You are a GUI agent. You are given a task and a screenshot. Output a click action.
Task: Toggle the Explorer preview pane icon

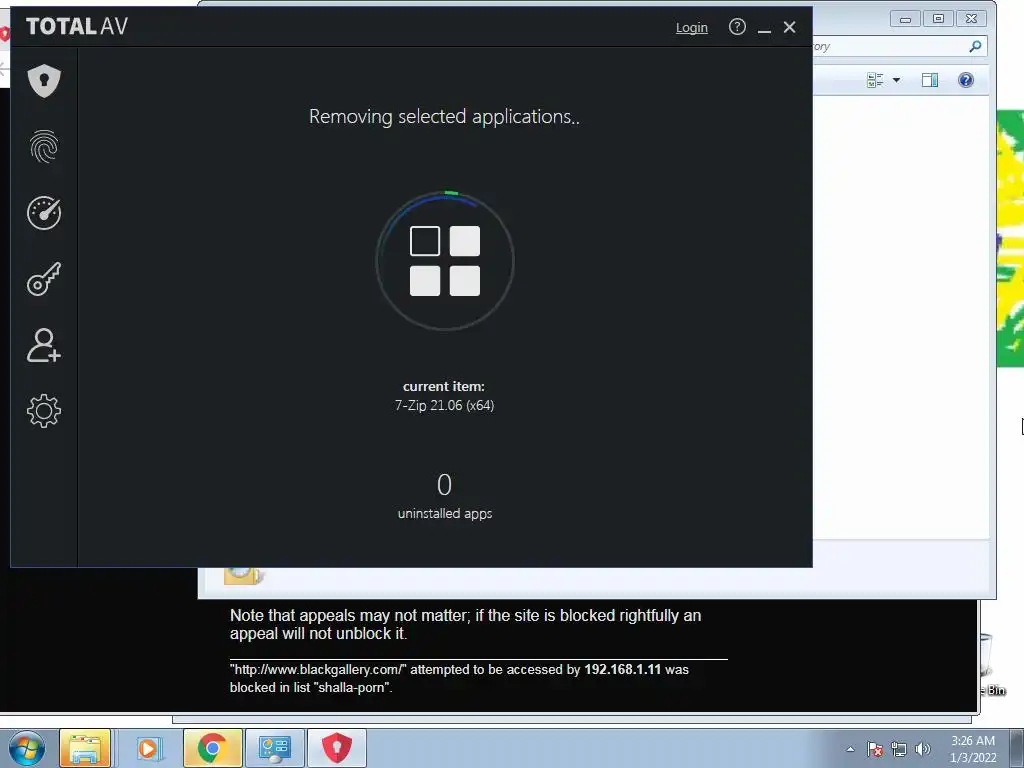point(930,80)
